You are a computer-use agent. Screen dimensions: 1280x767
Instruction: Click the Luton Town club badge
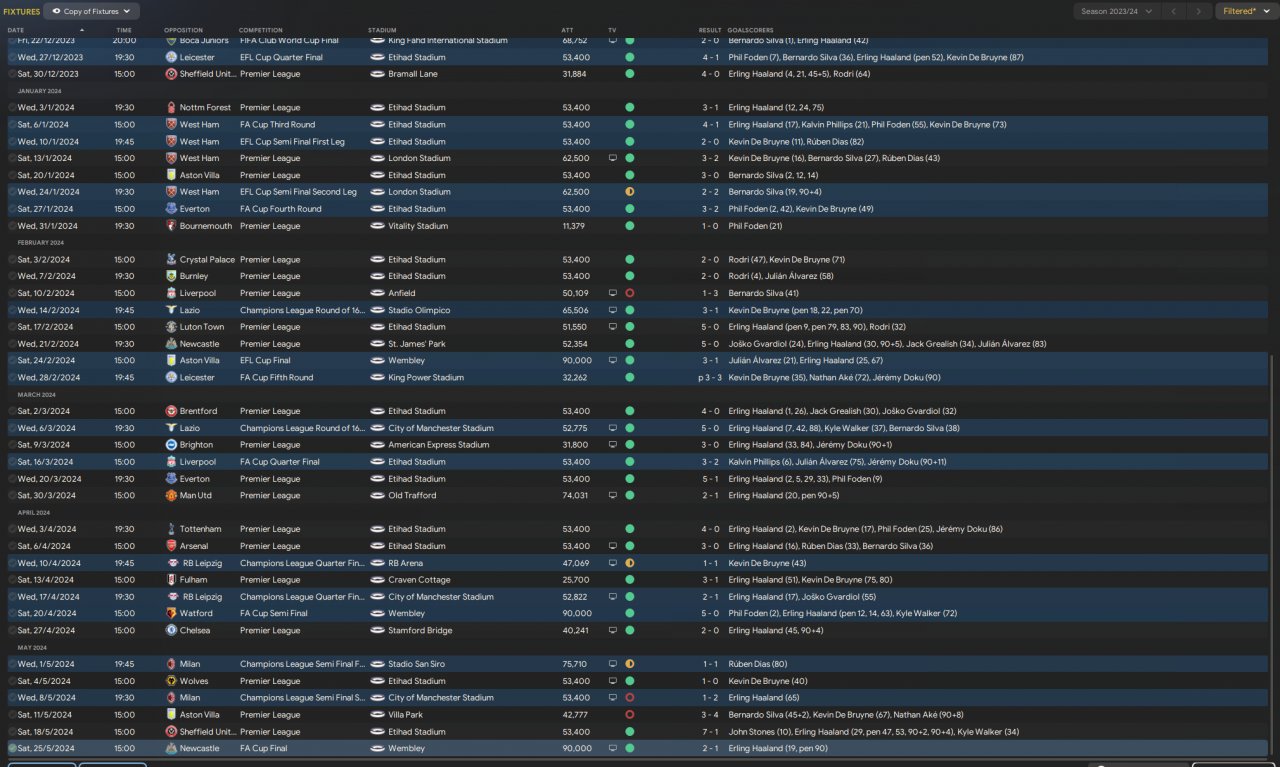pos(172,327)
